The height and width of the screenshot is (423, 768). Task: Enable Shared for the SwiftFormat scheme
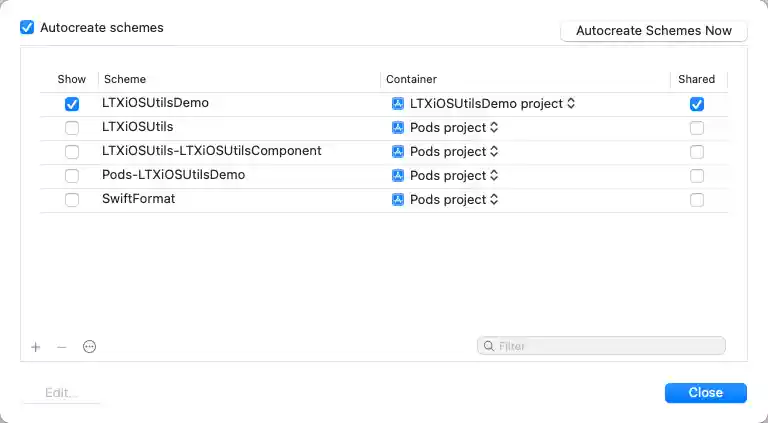(x=697, y=200)
